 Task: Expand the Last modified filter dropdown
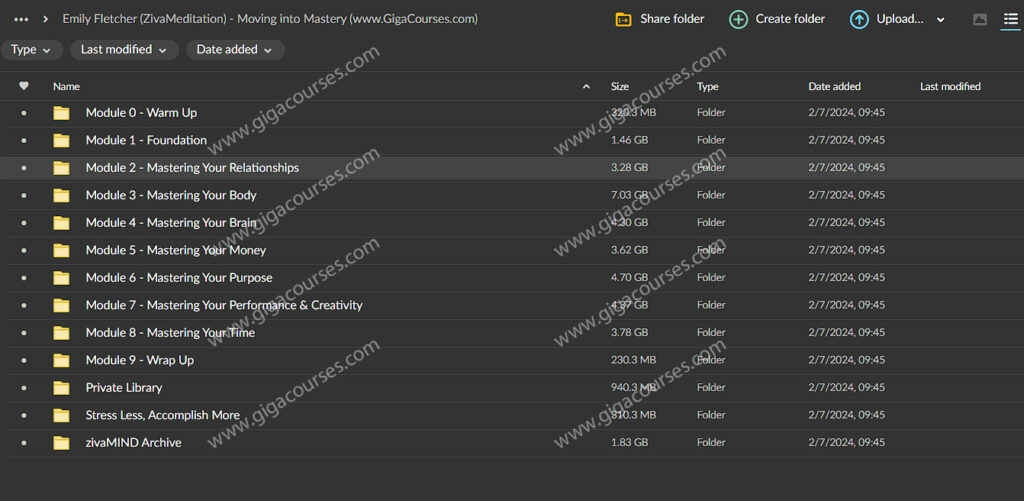pyautogui.click(x=125, y=50)
